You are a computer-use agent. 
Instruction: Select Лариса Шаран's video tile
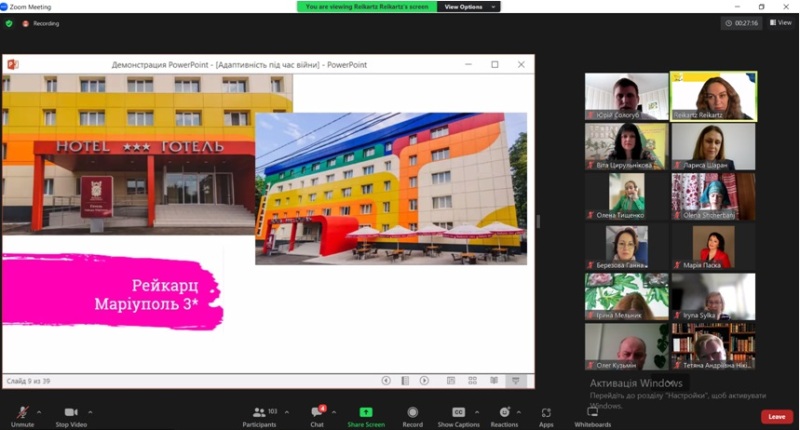[713, 146]
